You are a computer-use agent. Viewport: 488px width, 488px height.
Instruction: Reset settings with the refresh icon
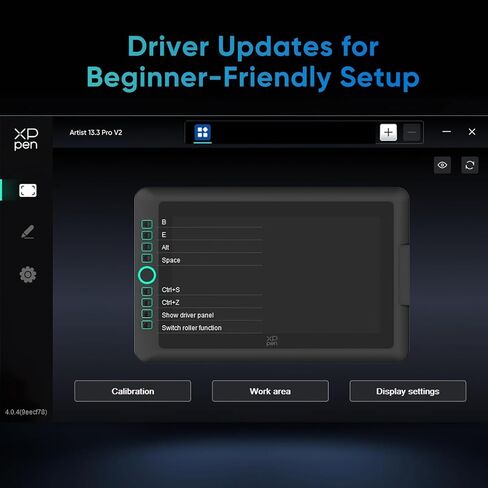click(x=470, y=165)
